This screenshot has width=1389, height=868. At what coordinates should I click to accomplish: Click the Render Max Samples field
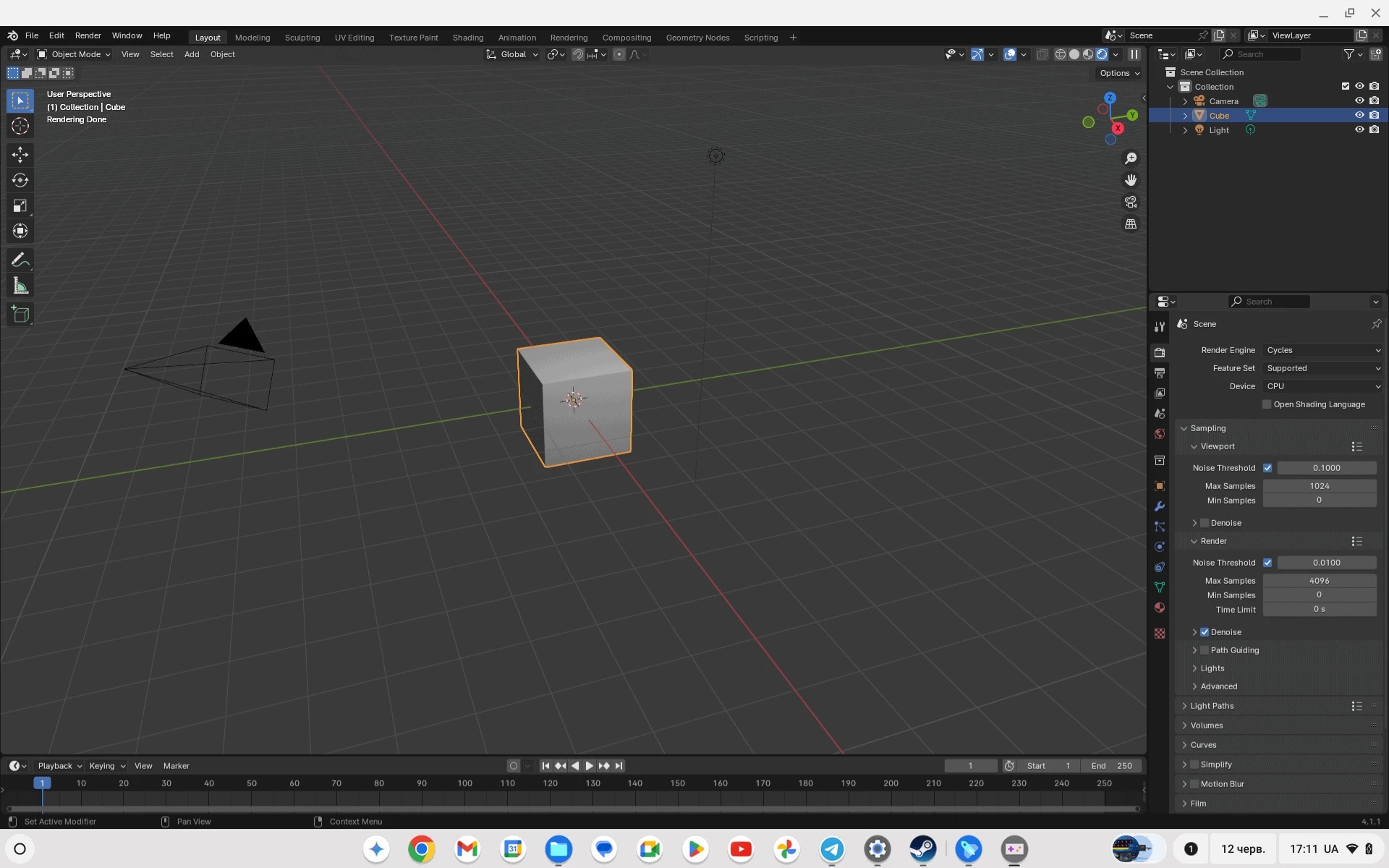coord(1319,581)
